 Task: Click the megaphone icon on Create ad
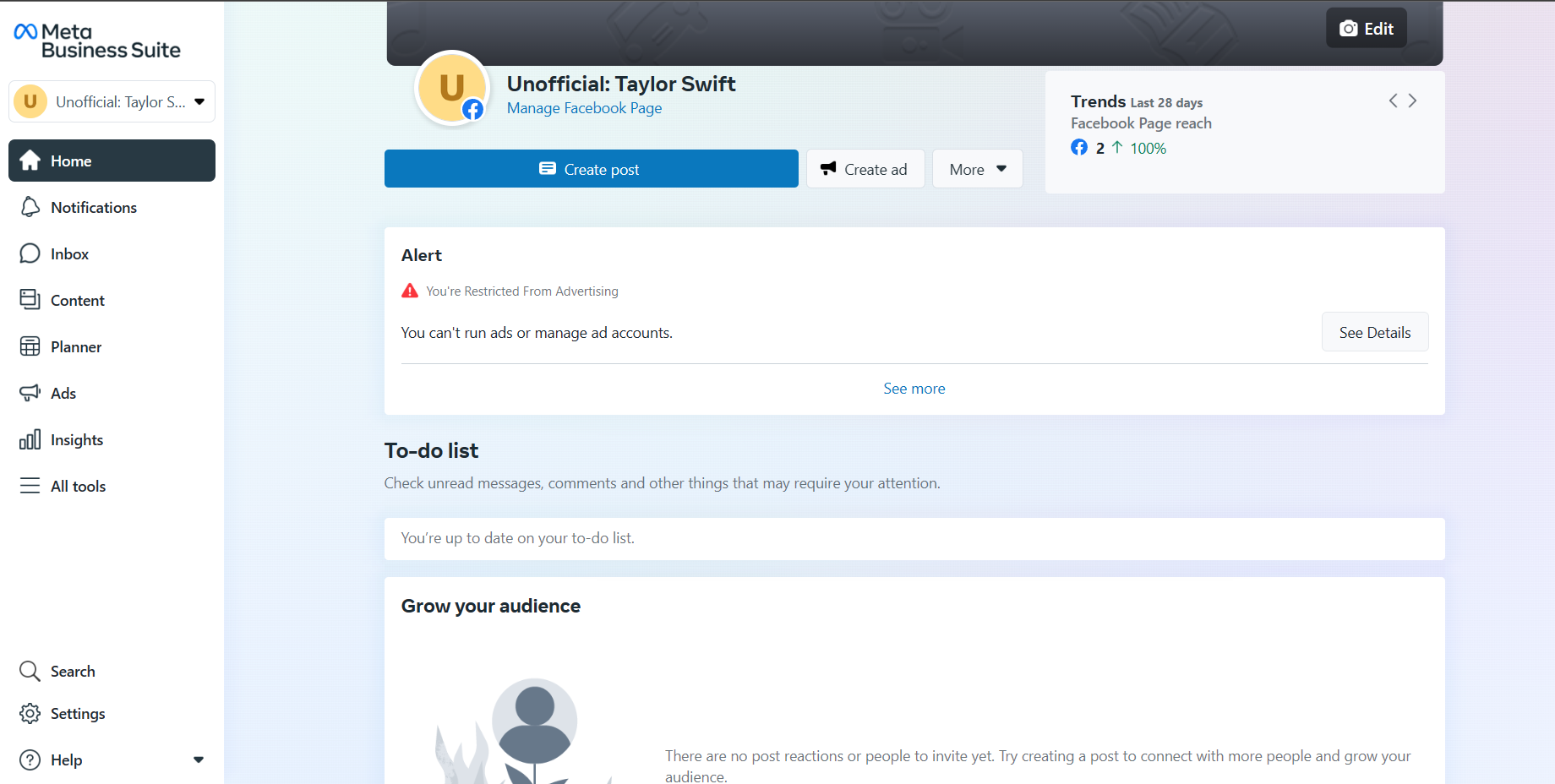[x=828, y=168]
